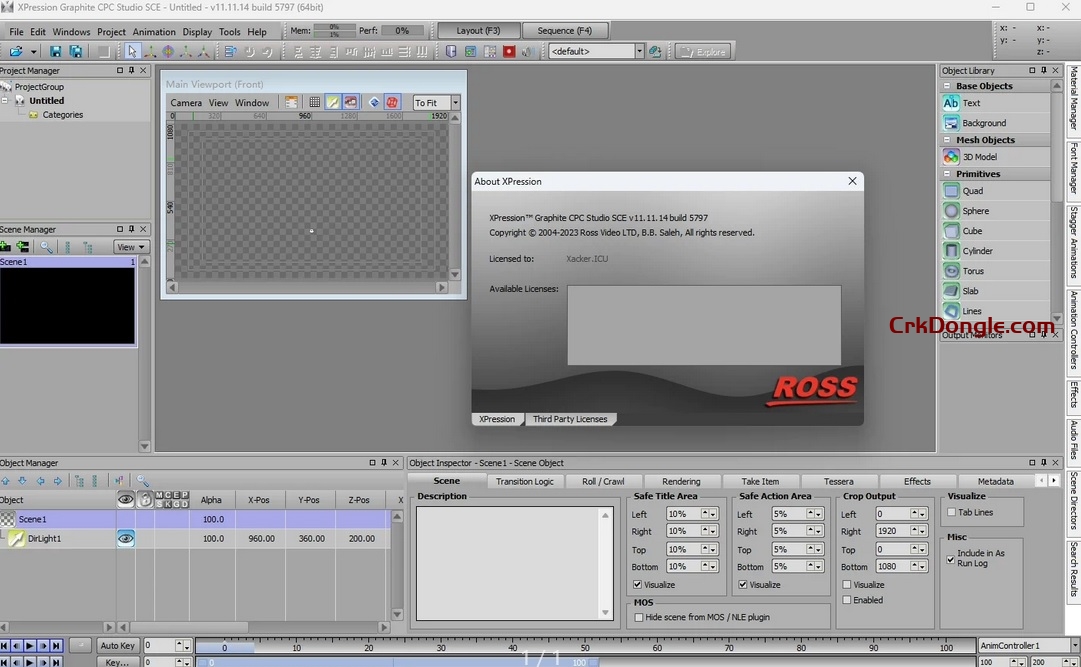
Task: Hide DirLight1 using its eye icon
Action: click(125, 538)
